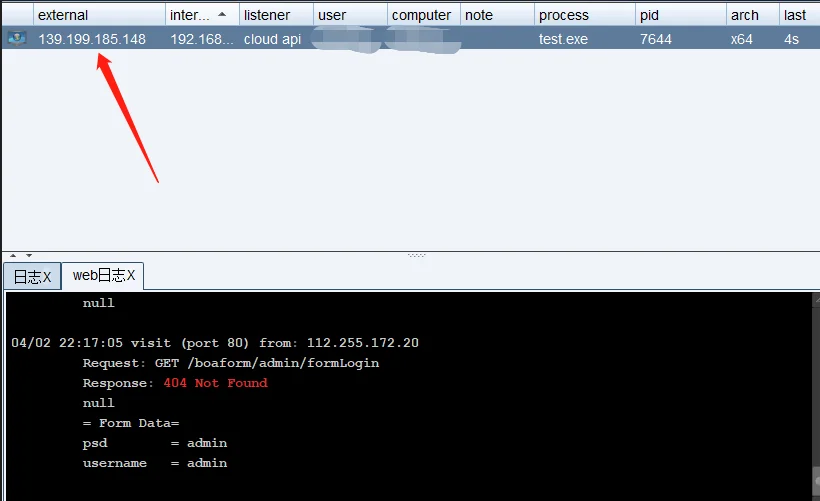The image size is (820, 501).
Task: Click the GET /boaform/admin/formLogin request line
Action: coord(231,363)
